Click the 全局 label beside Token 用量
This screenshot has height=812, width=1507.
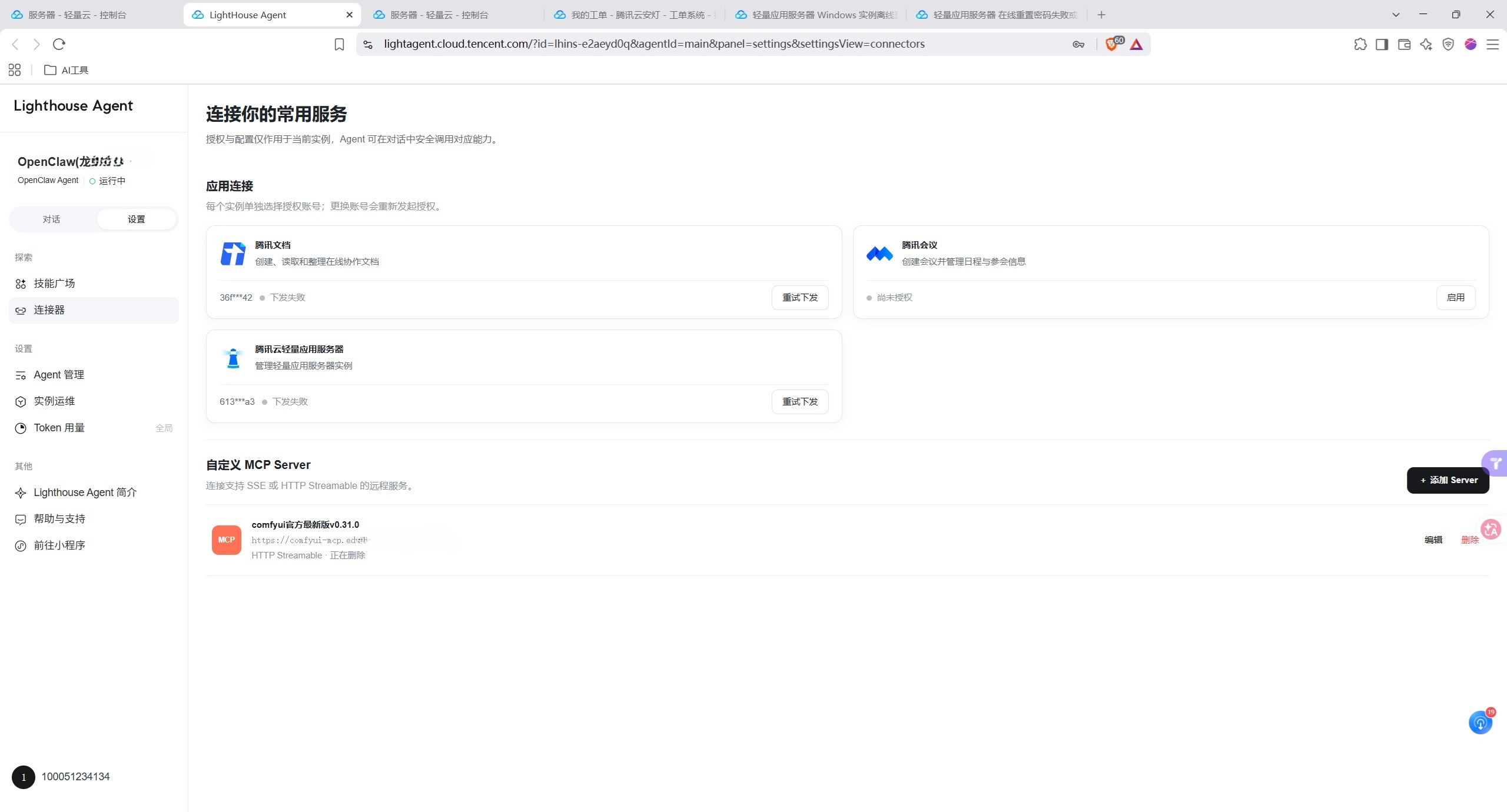pos(164,428)
